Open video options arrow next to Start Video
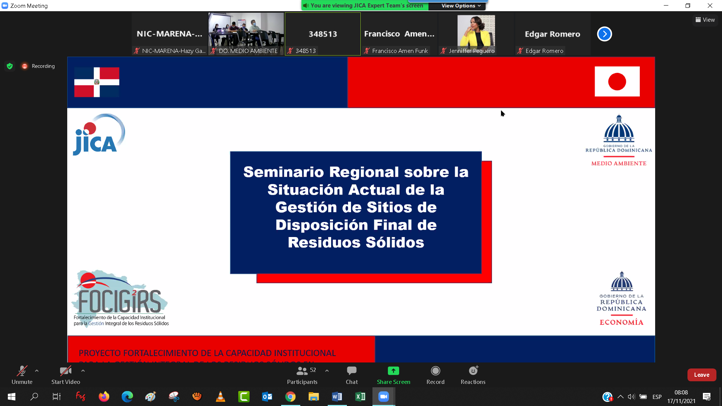The image size is (722, 406). point(83,371)
